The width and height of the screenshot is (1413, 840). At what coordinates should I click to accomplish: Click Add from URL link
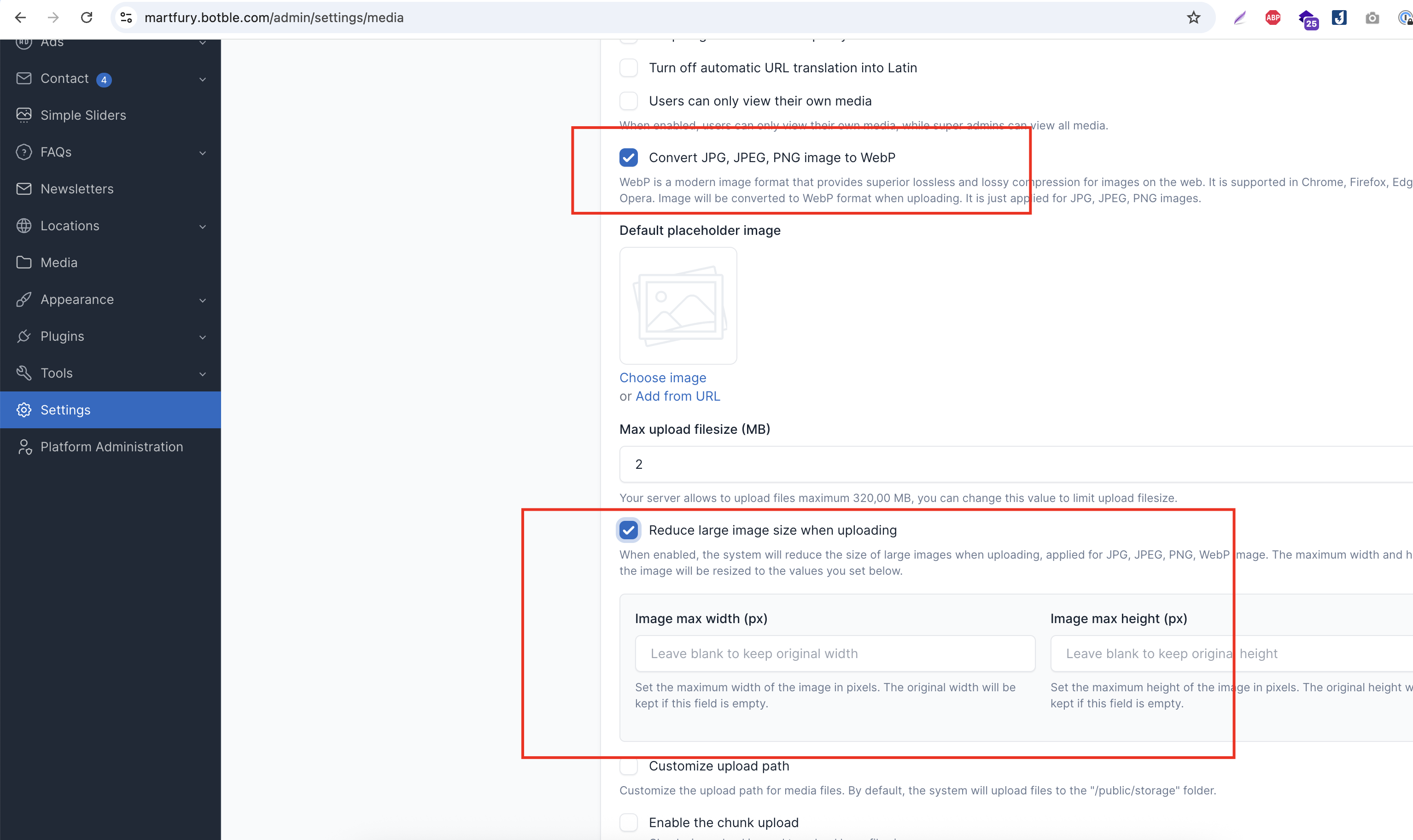[x=677, y=396]
